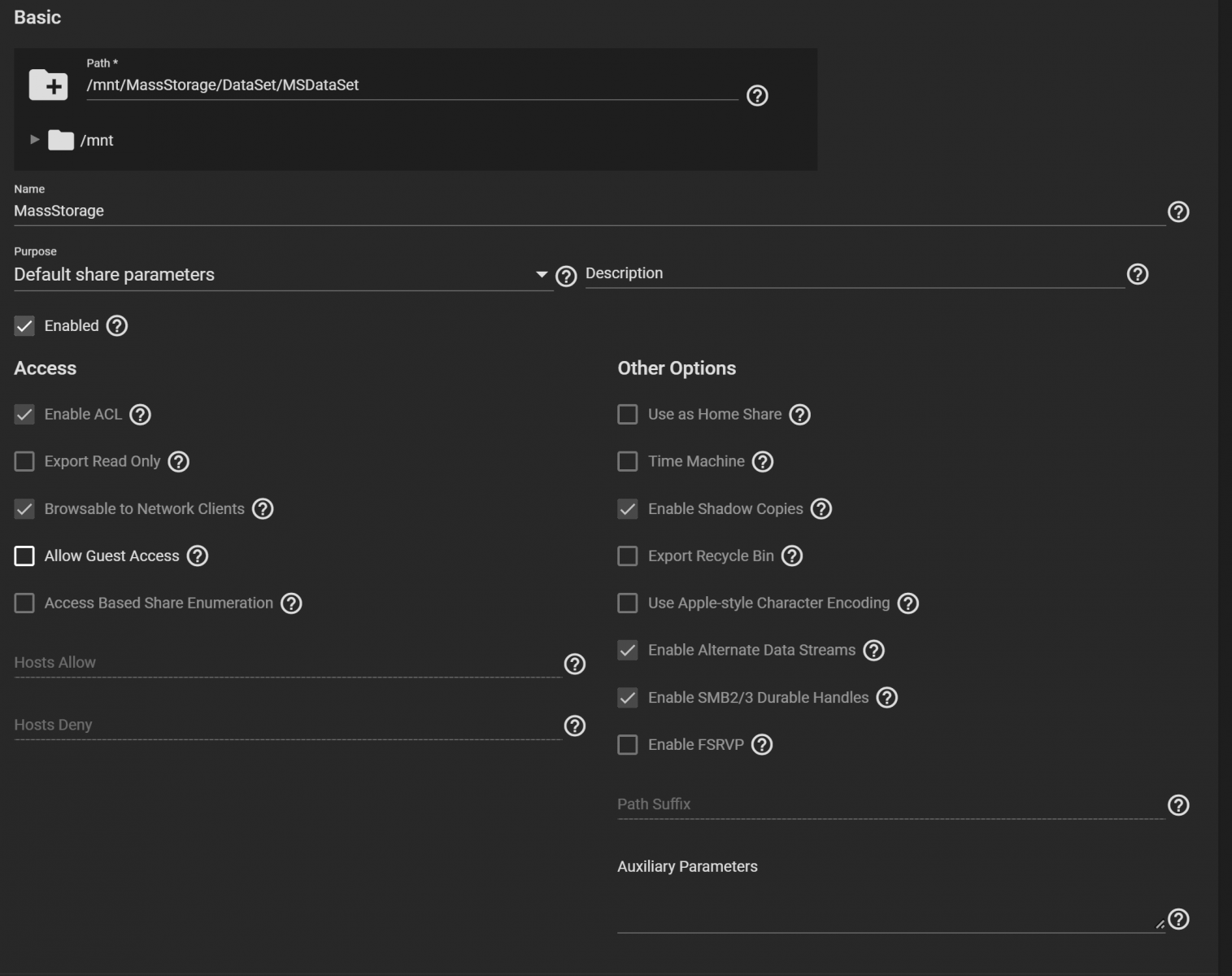Toggle the Export Read Only checkbox
The width and height of the screenshot is (1232, 976).
coord(24,462)
